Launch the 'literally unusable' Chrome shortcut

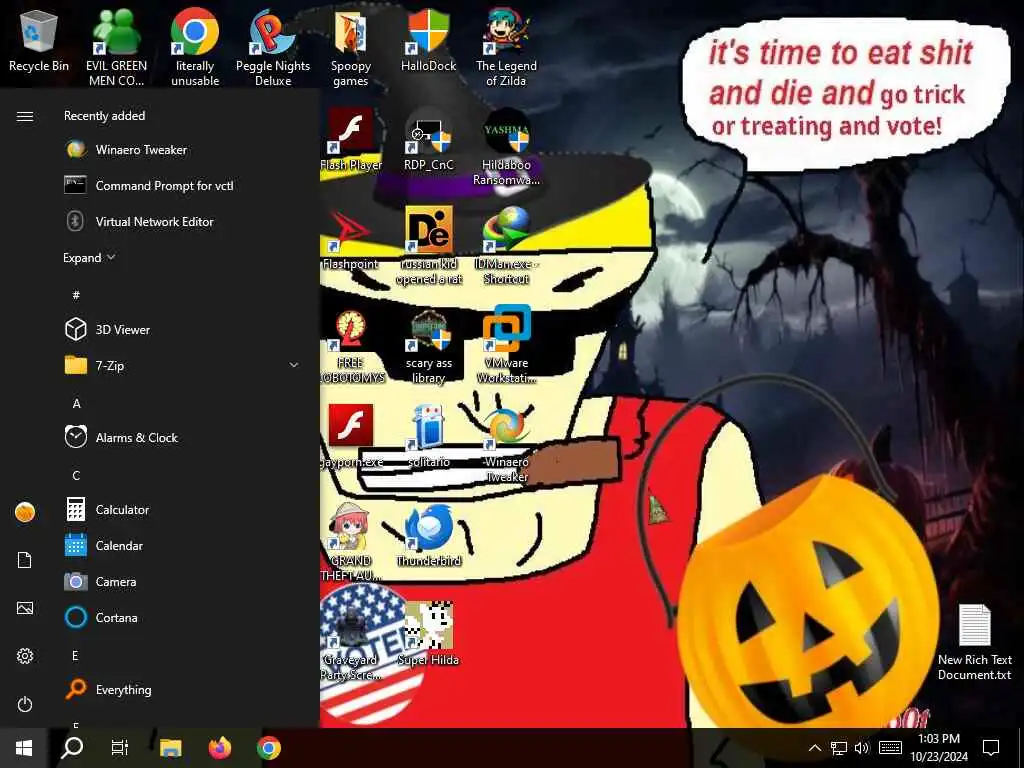pos(195,47)
